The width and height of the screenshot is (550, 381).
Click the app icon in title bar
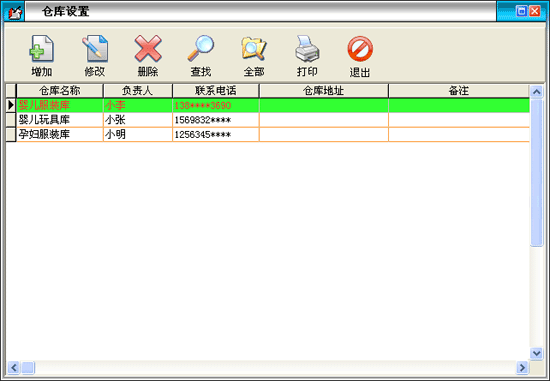pos(14,12)
